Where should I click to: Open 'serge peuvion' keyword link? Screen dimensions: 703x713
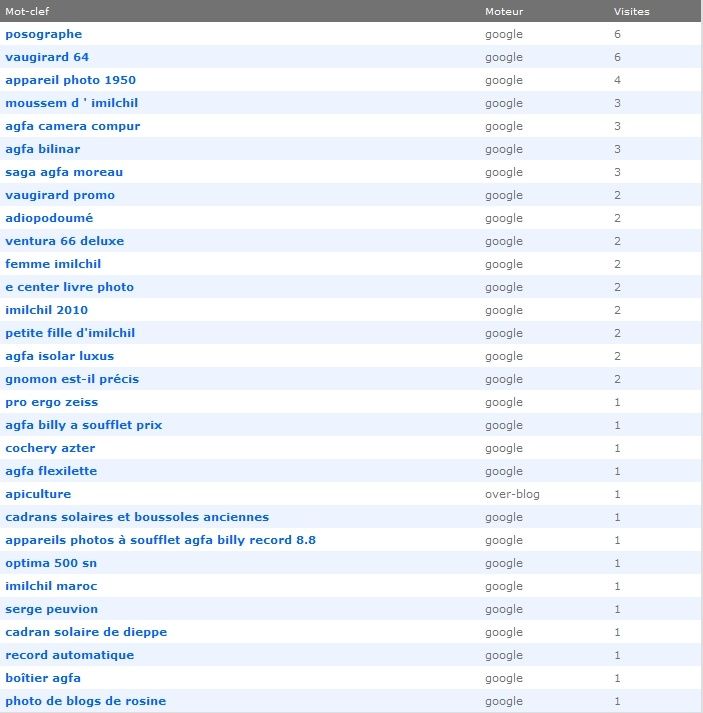click(x=51, y=609)
